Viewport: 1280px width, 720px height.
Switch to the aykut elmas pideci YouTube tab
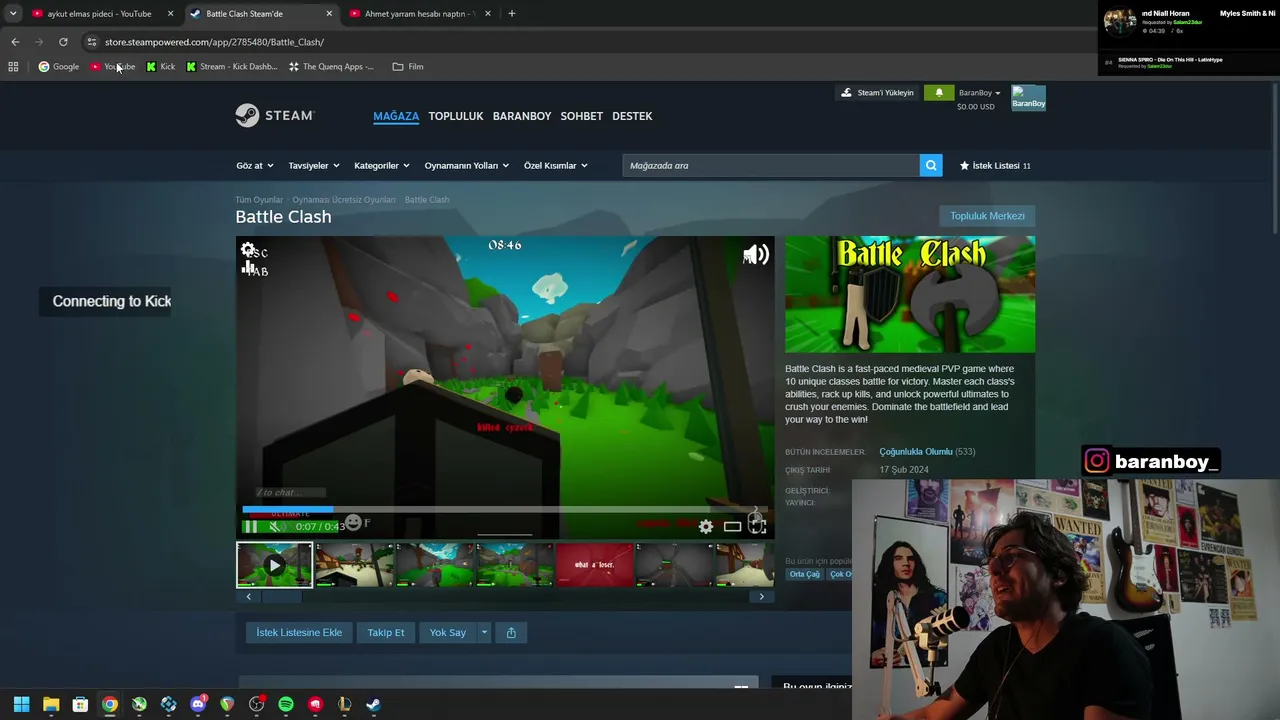click(100, 14)
